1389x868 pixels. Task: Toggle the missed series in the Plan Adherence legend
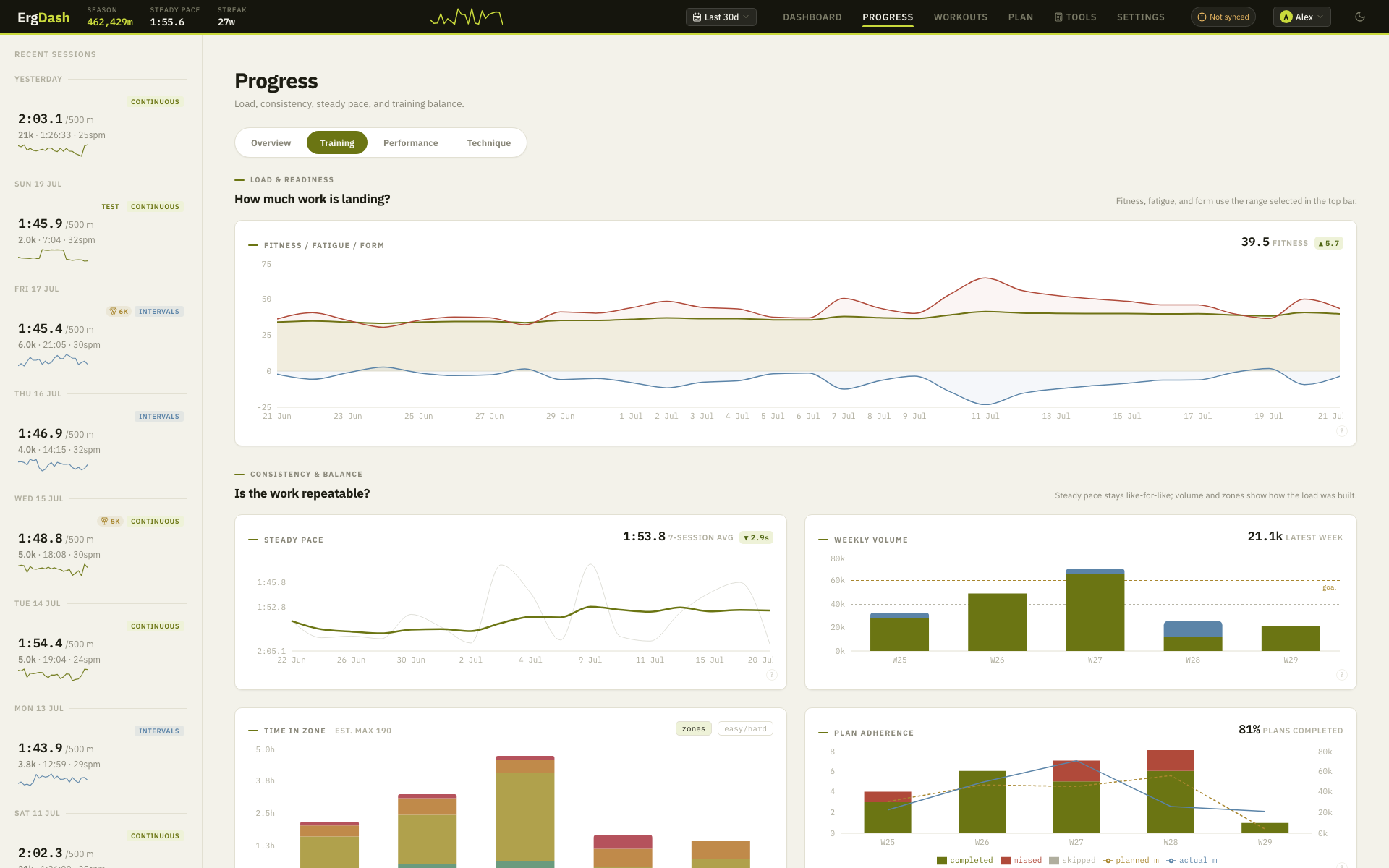tap(1021, 860)
